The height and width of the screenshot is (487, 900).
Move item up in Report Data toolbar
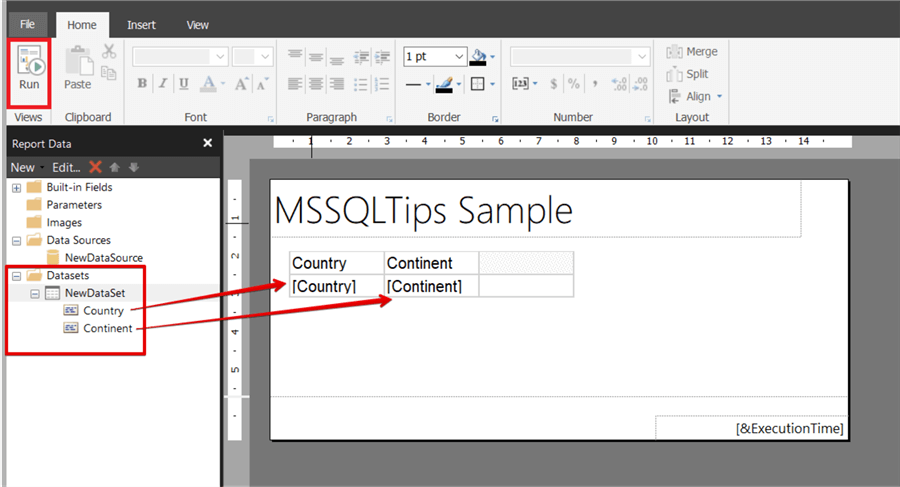[x=115, y=167]
